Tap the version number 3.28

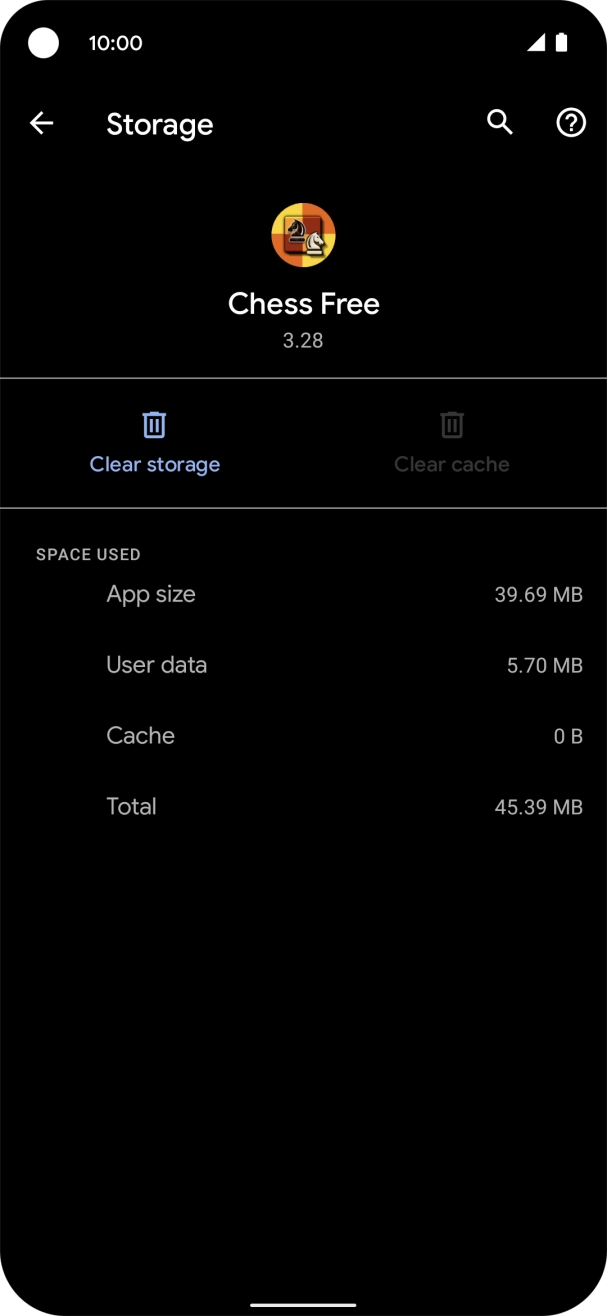point(303,340)
